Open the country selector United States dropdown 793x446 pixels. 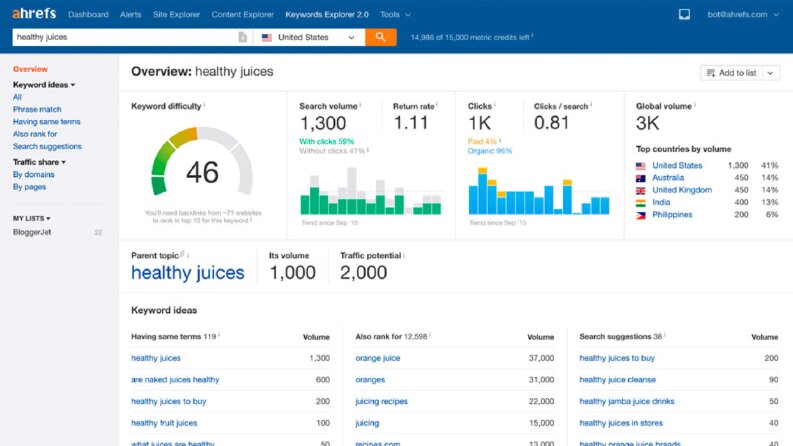click(x=309, y=37)
